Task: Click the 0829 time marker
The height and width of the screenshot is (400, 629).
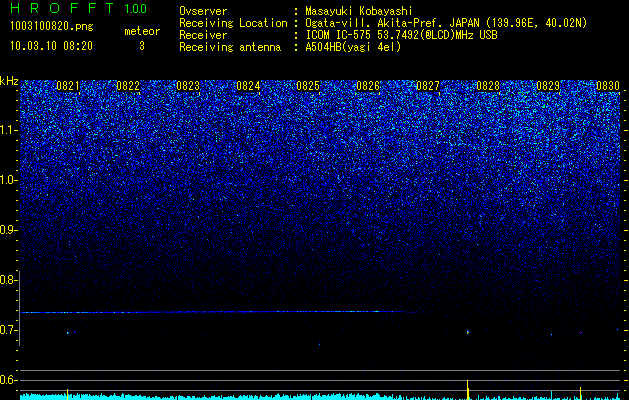Action: (548, 86)
